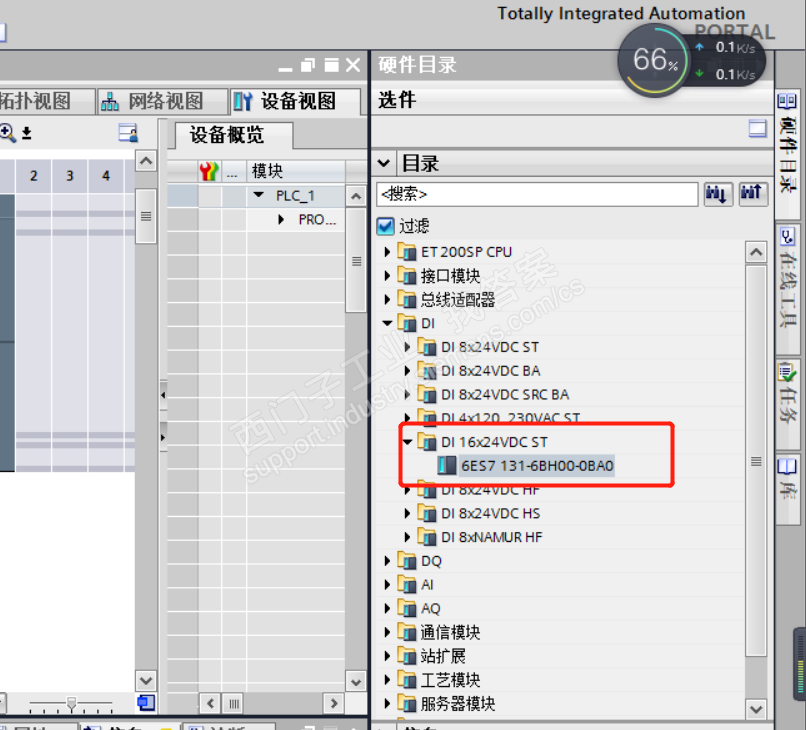Select 服务器模块 folder
The width and height of the screenshot is (806, 730).
pos(457,703)
